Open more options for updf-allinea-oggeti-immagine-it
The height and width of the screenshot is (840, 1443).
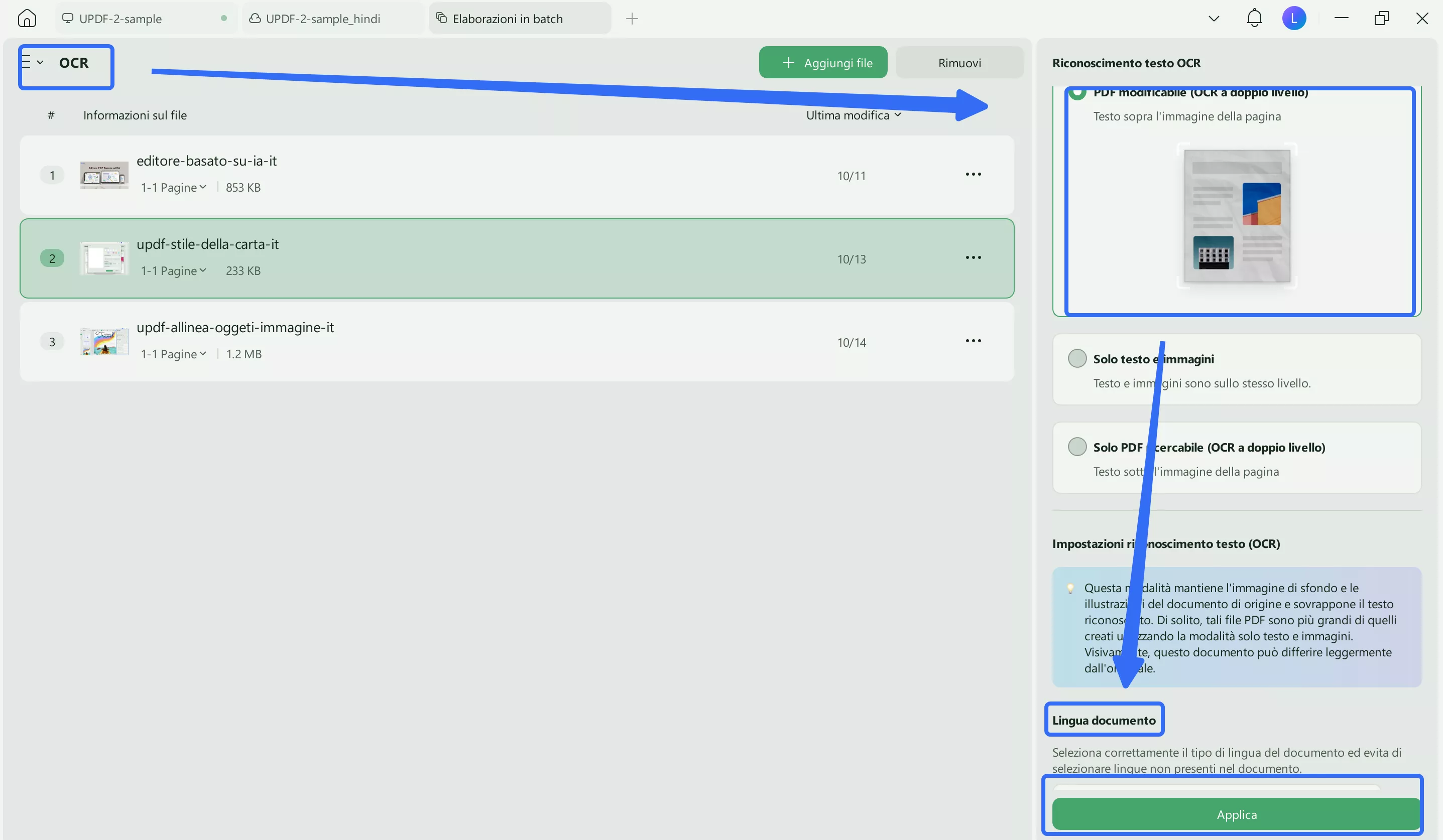point(973,341)
